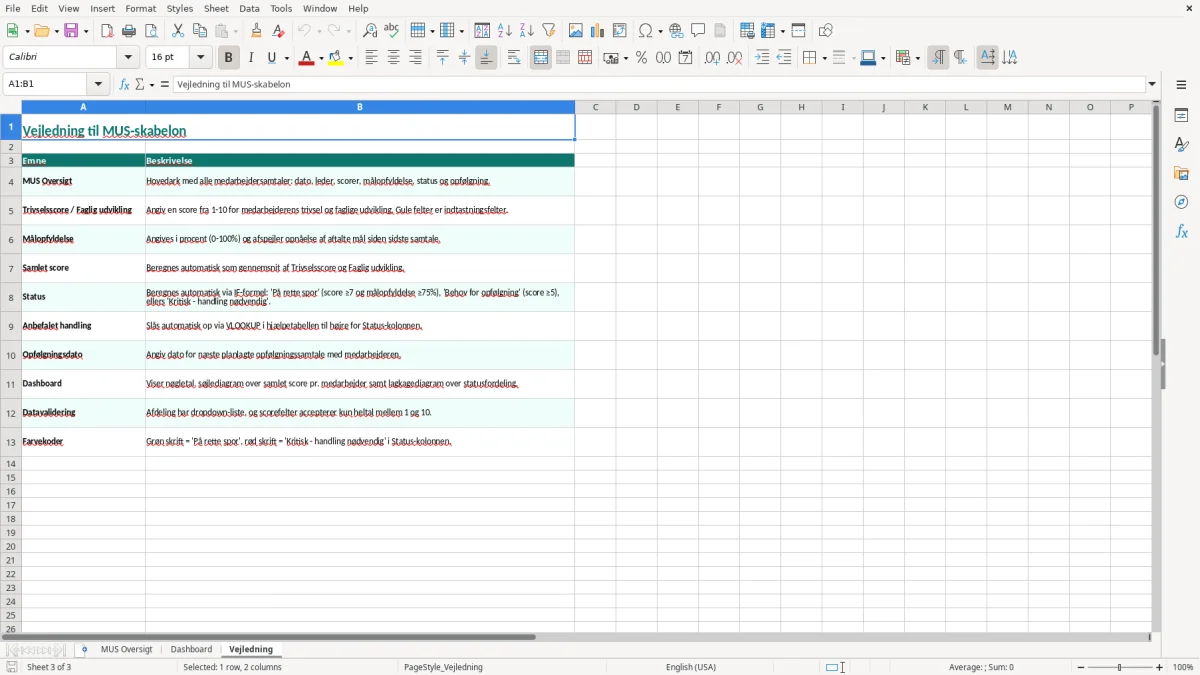This screenshot has height=675, width=1200.
Task: Toggle Align Left button
Action: (372, 58)
